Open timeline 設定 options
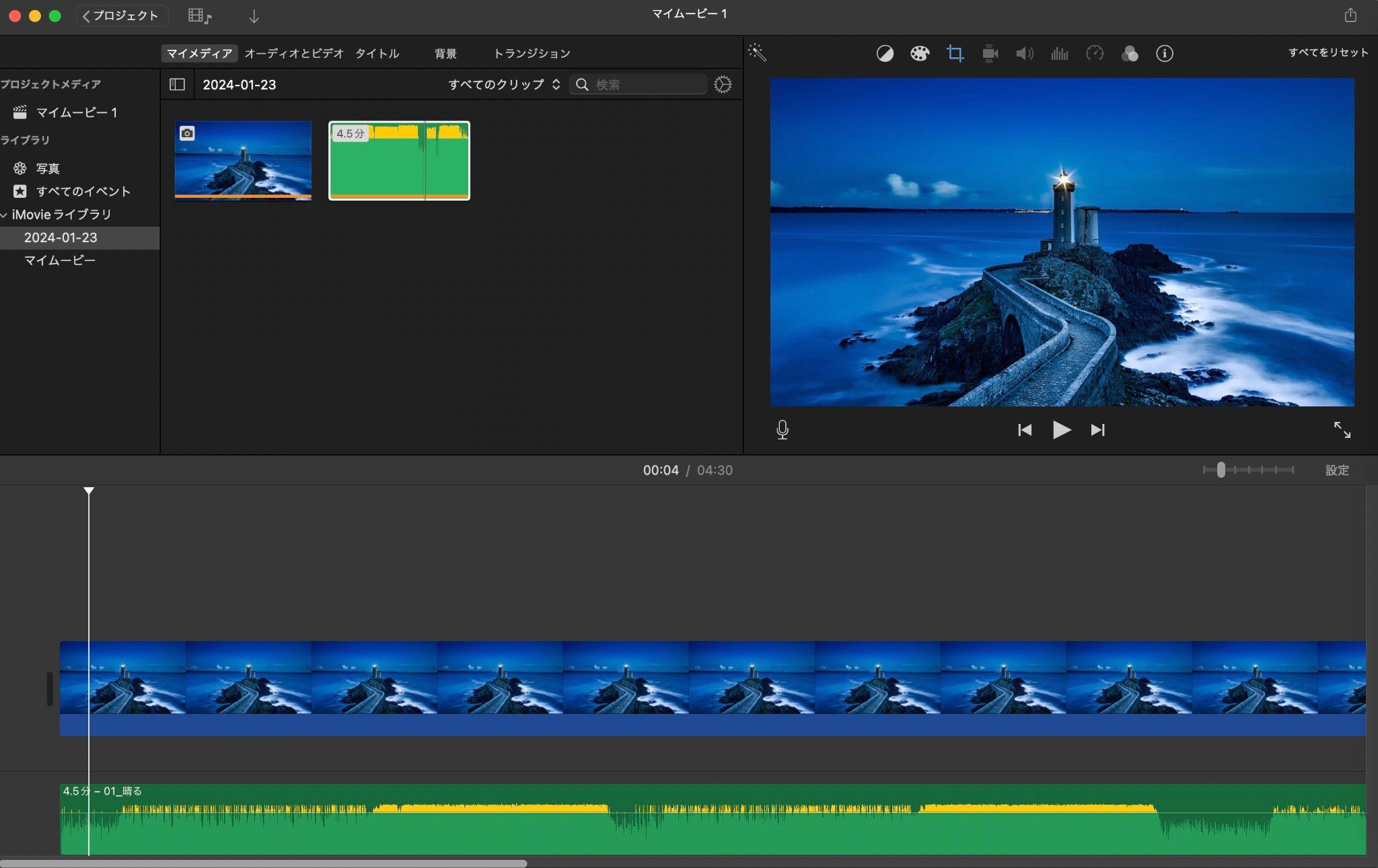 point(1337,470)
